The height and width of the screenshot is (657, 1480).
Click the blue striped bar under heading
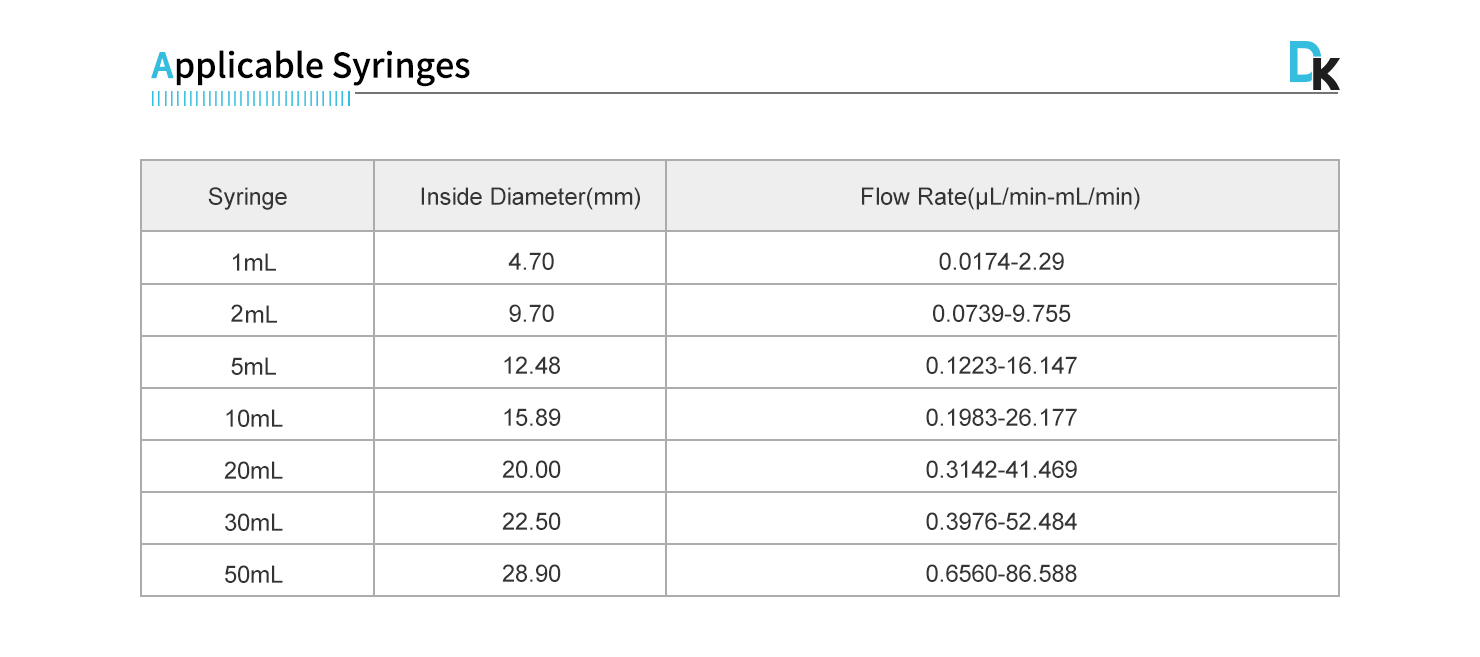coord(251,99)
